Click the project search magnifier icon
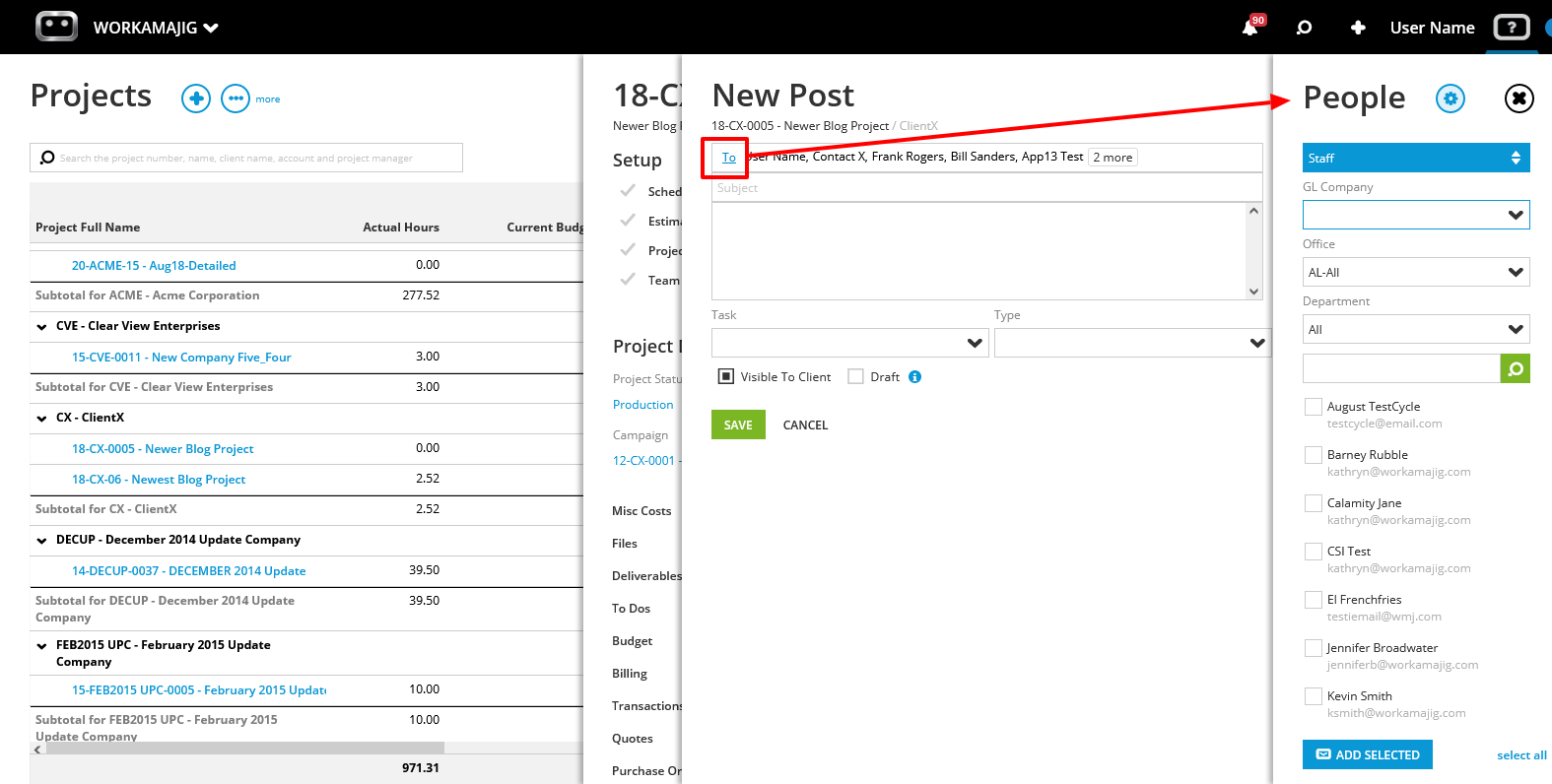This screenshot has width=1552, height=784. 47,158
